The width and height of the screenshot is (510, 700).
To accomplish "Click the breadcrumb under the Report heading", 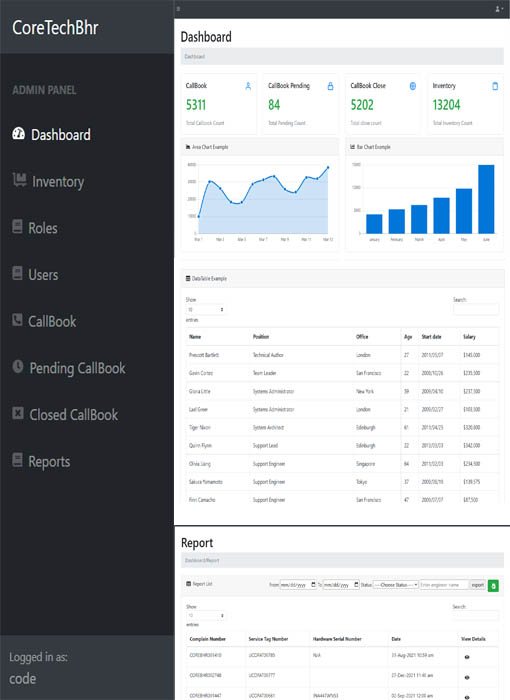I will tap(202, 560).
